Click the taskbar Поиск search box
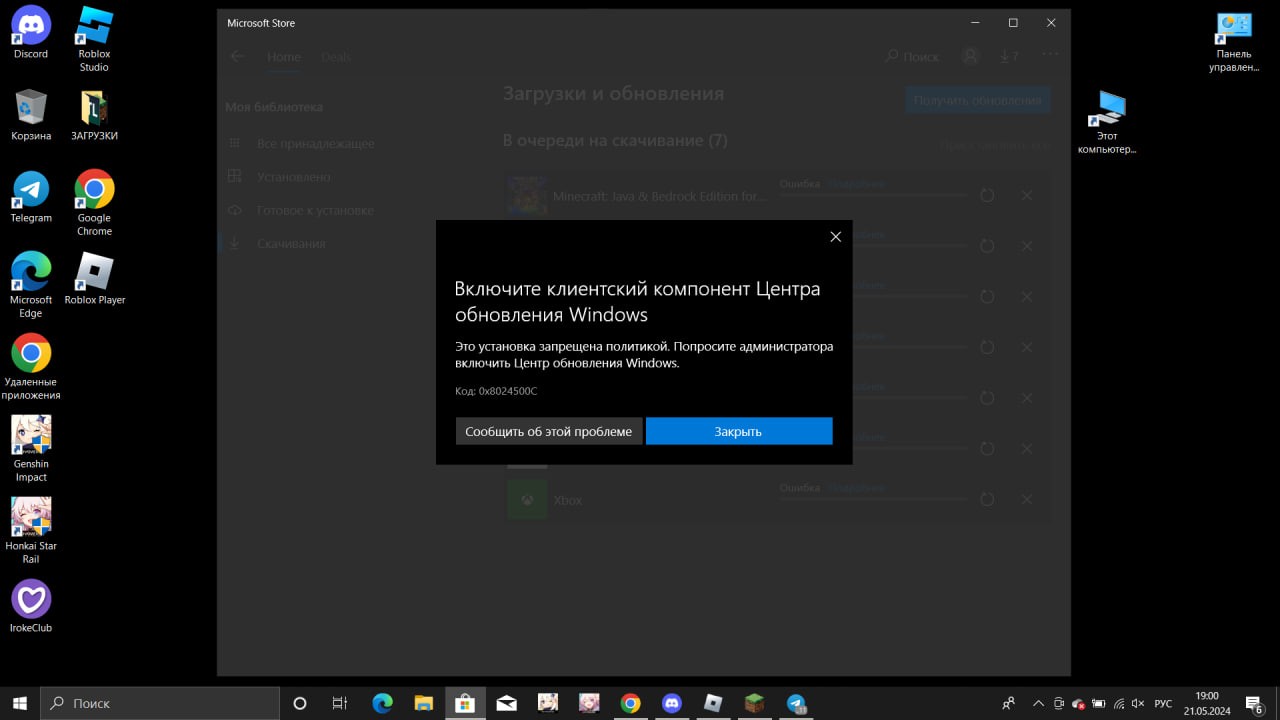 tap(160, 703)
